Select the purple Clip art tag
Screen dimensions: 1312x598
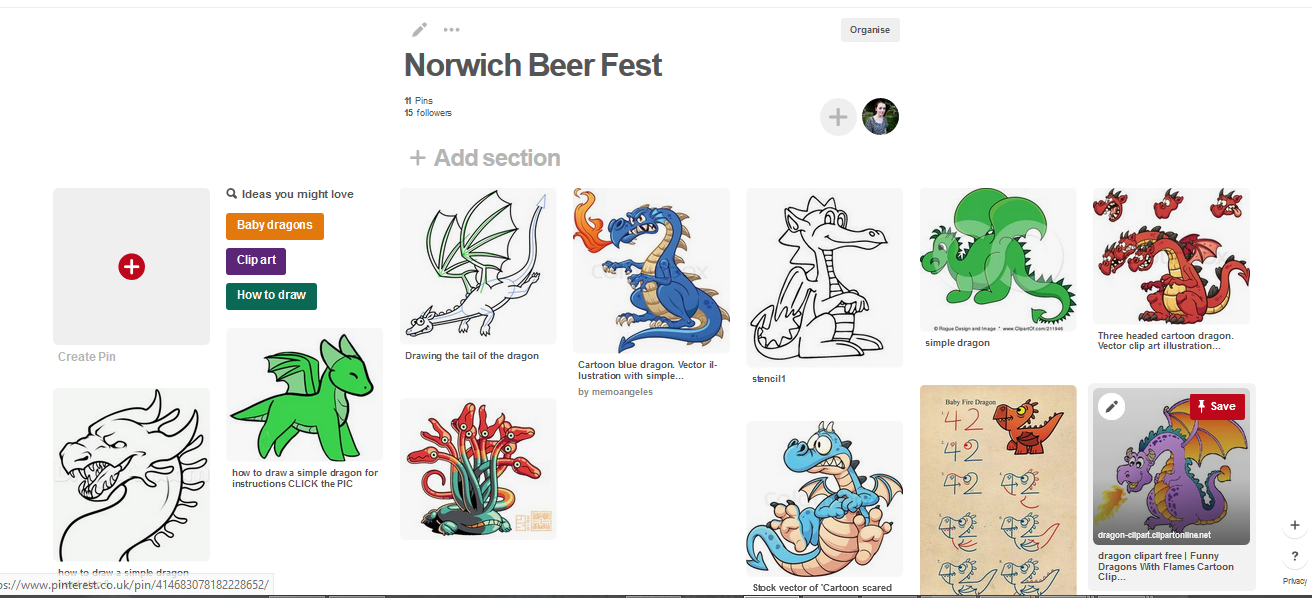[256, 261]
